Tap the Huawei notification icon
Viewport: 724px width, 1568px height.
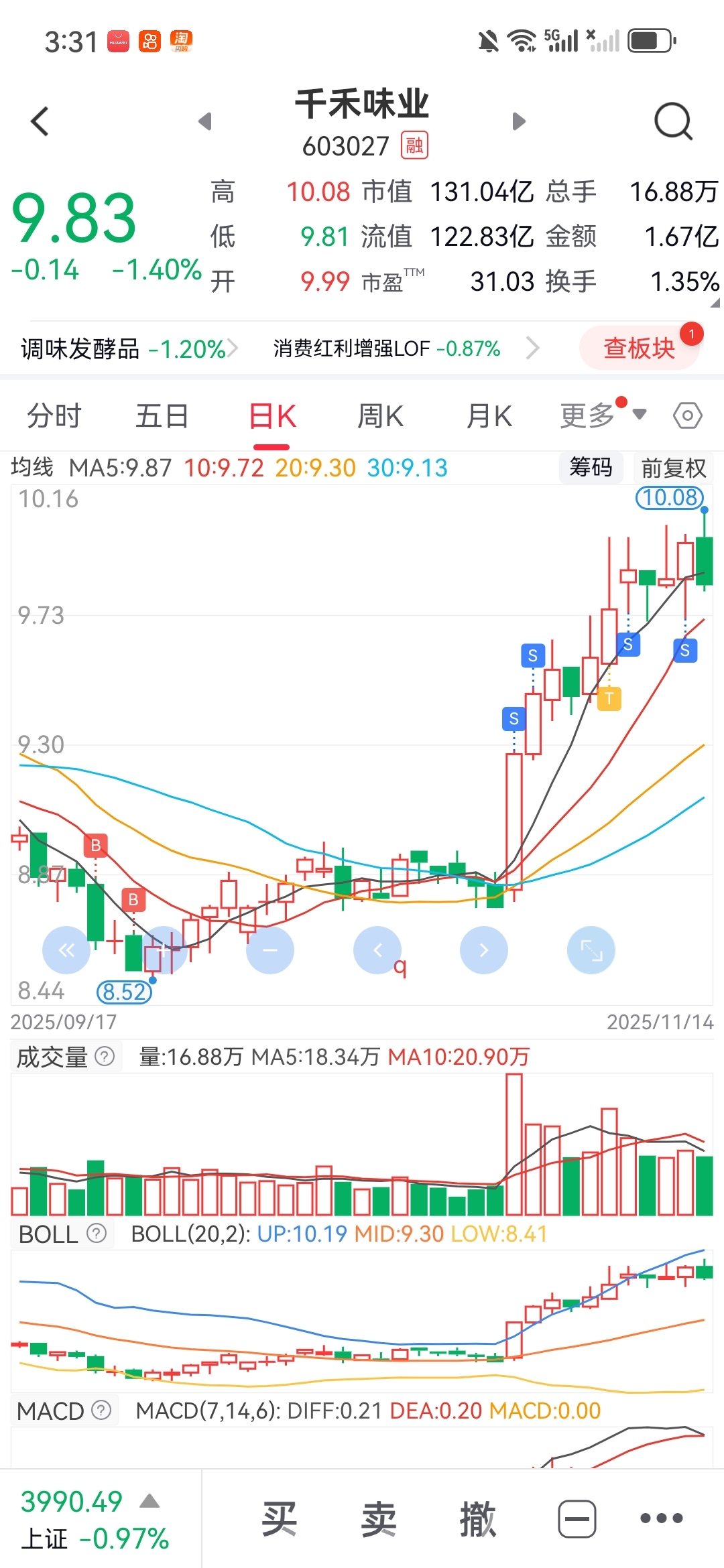(x=118, y=42)
